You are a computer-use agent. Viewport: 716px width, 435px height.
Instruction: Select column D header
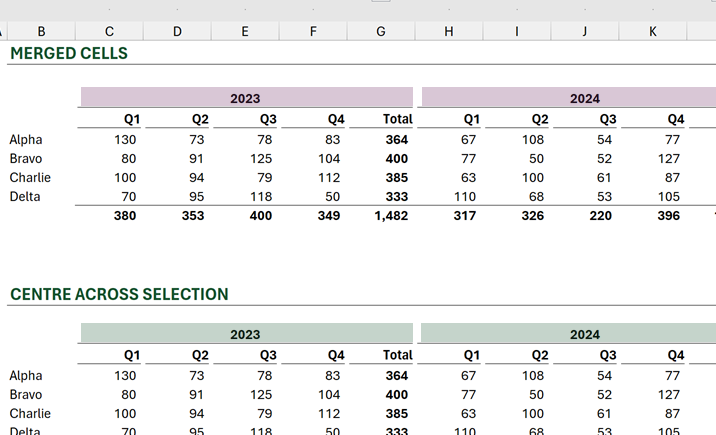pyautogui.click(x=177, y=31)
